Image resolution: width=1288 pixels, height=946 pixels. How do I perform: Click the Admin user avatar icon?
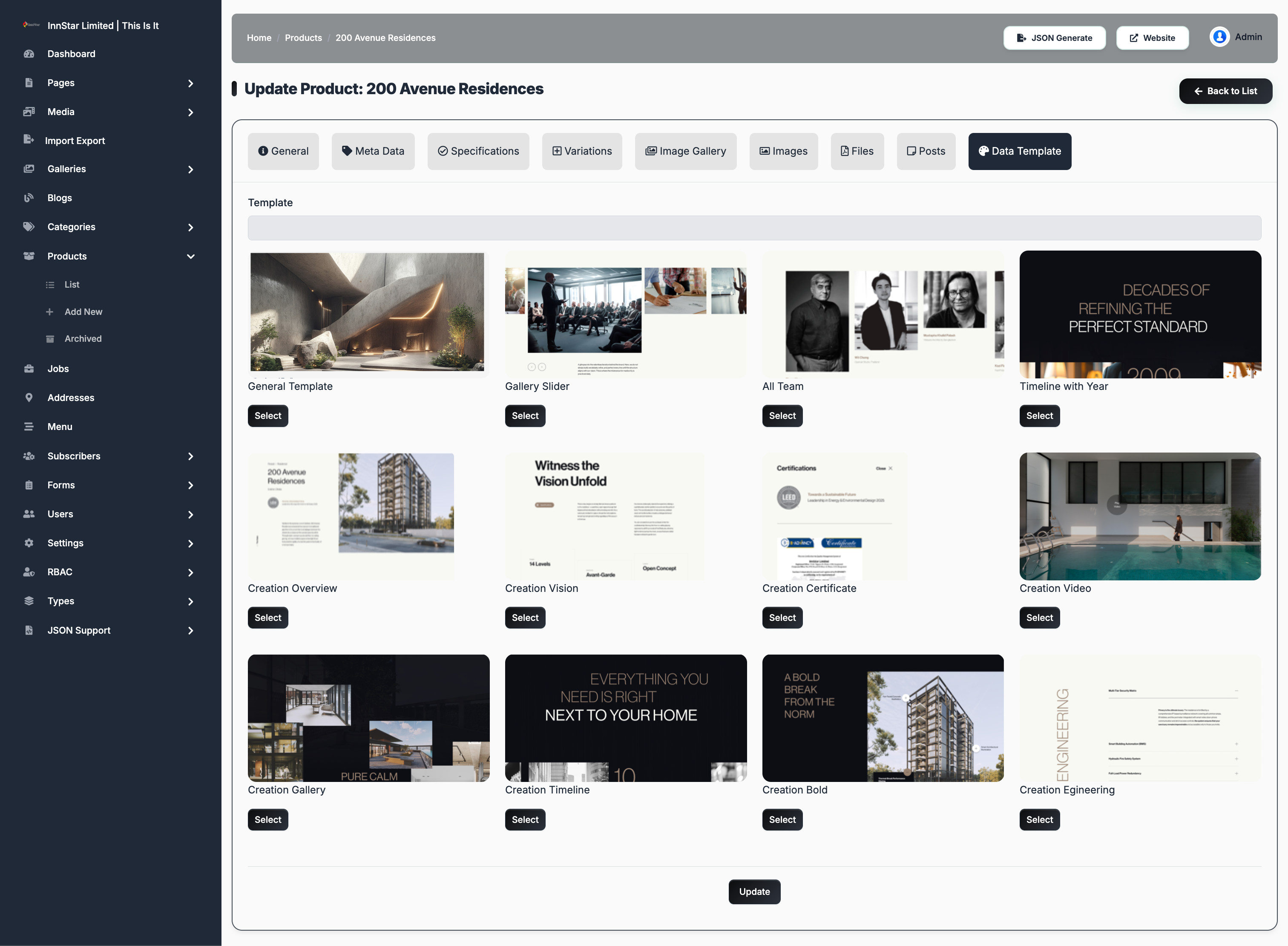(1219, 37)
